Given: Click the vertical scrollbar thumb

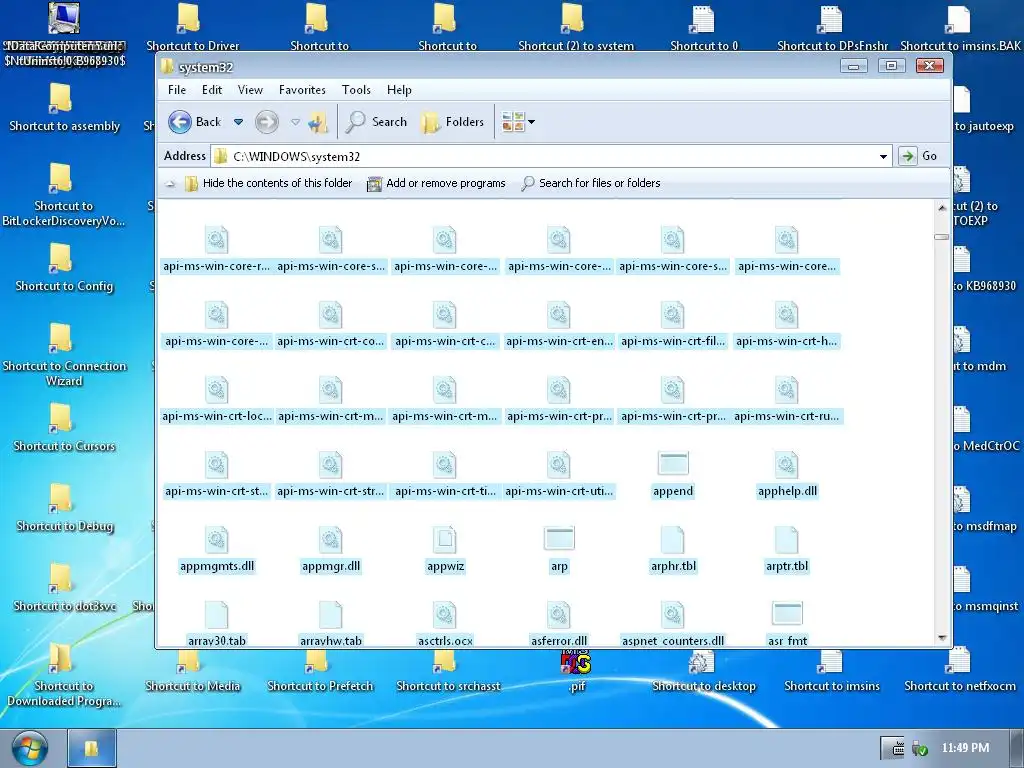Looking at the screenshot, I should point(942,237).
